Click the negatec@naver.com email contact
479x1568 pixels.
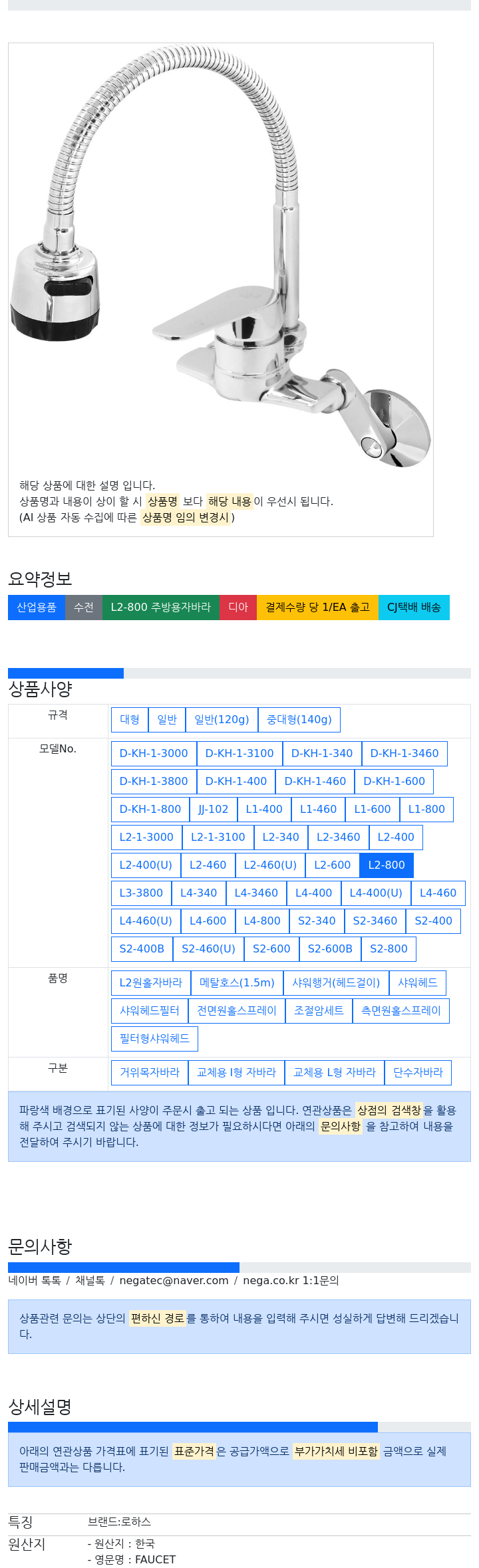pos(174,1281)
